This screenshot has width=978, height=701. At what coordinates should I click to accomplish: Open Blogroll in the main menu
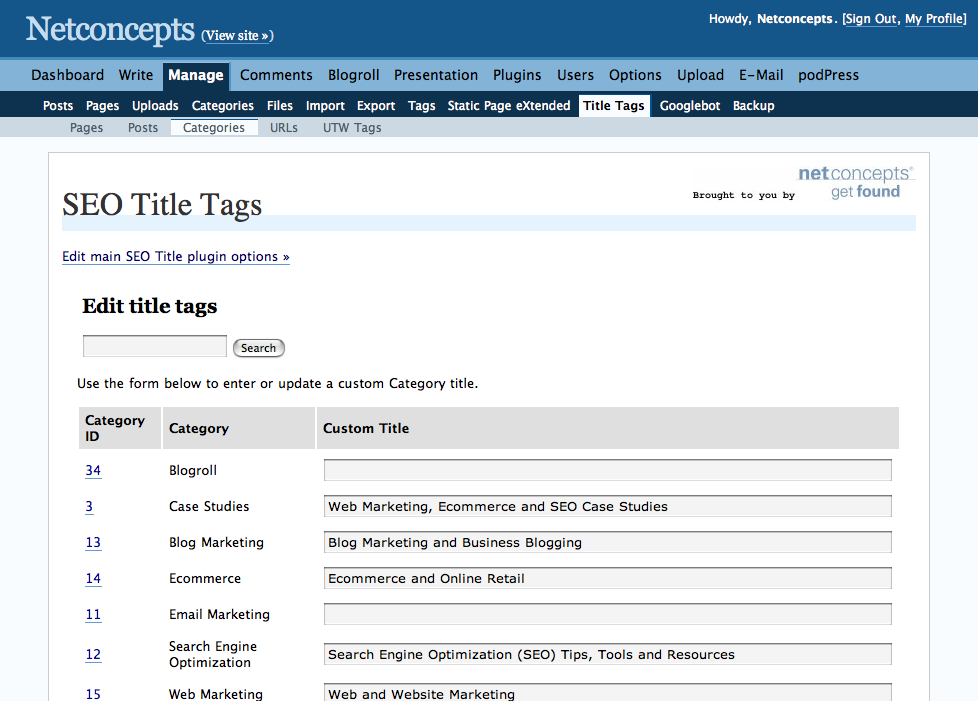tap(354, 75)
